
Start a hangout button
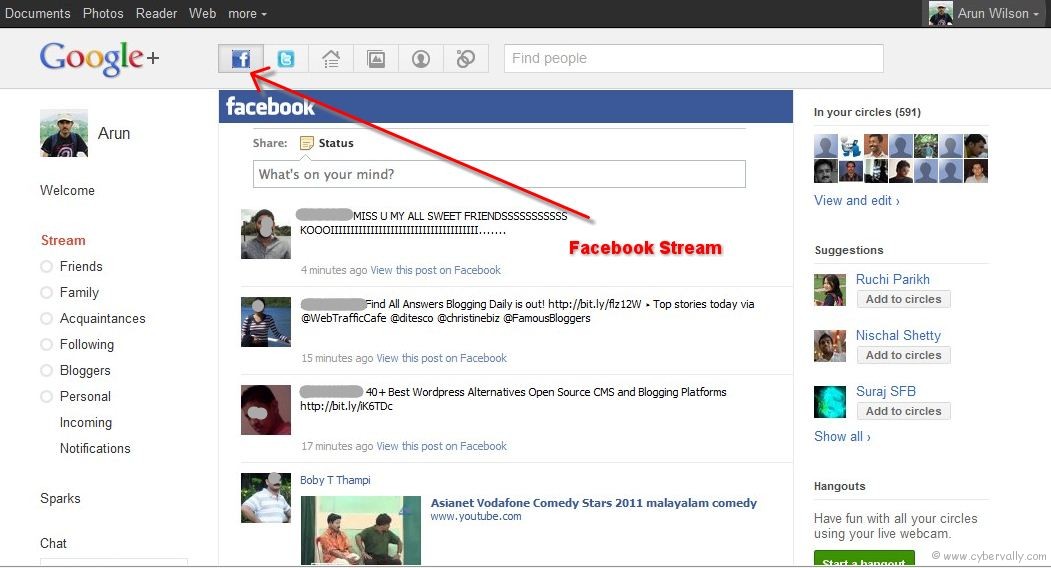click(864, 559)
